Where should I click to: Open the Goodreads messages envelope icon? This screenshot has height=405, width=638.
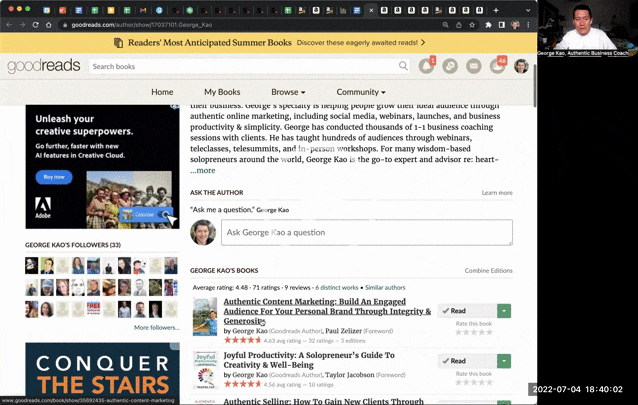(474, 66)
